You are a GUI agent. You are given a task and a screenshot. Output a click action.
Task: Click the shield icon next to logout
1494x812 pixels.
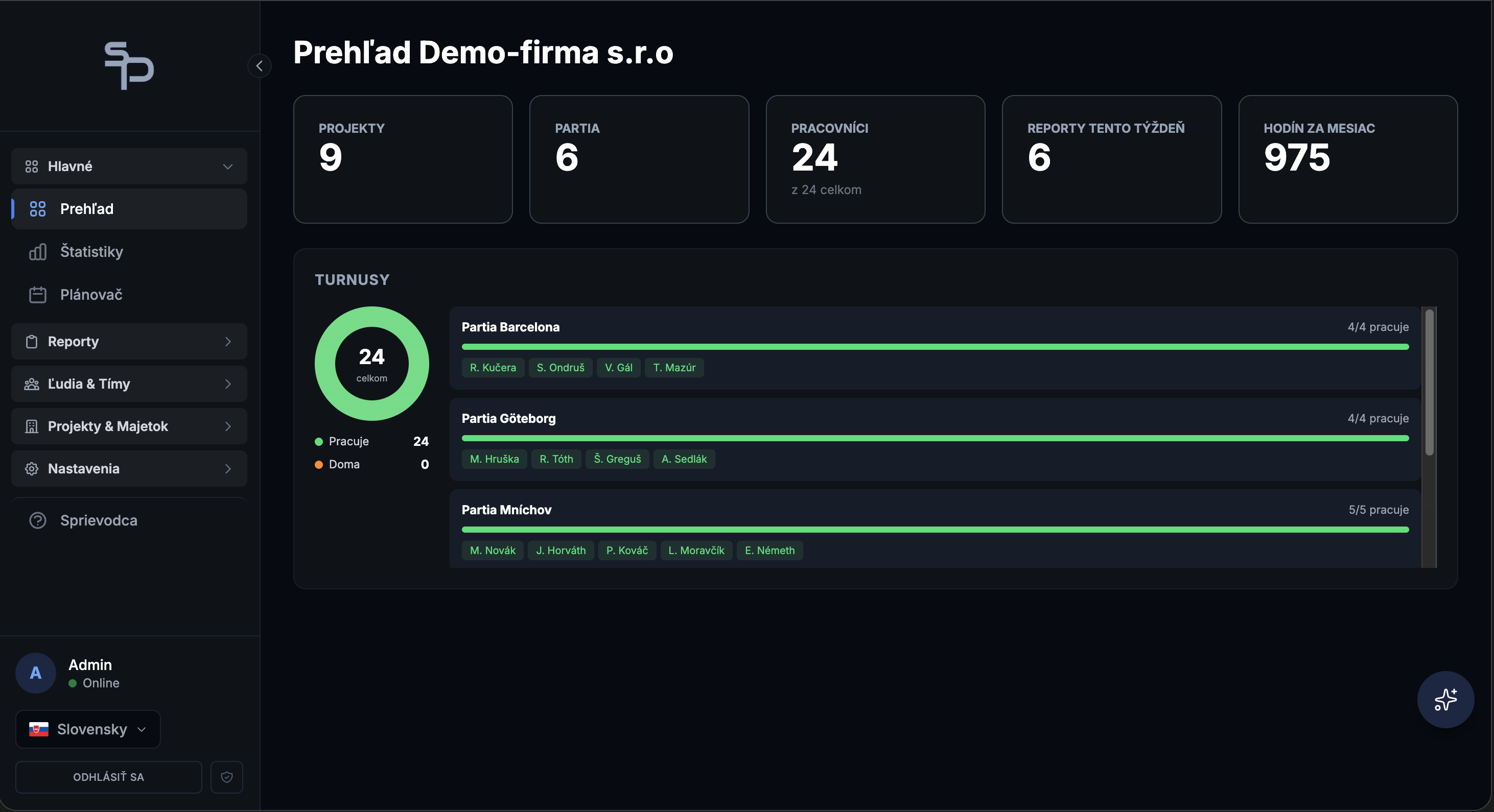point(227,777)
